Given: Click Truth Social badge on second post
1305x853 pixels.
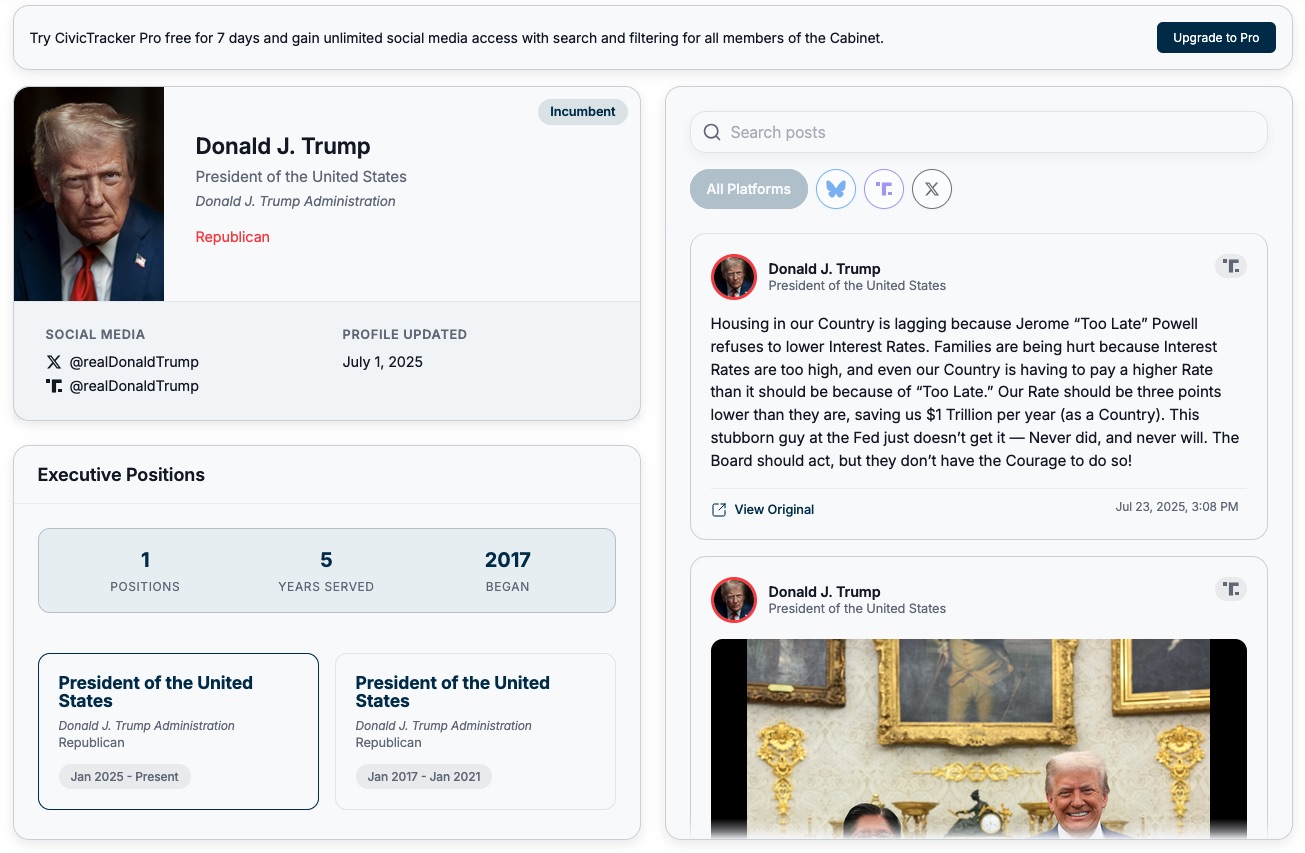Looking at the screenshot, I should pos(1231,589).
